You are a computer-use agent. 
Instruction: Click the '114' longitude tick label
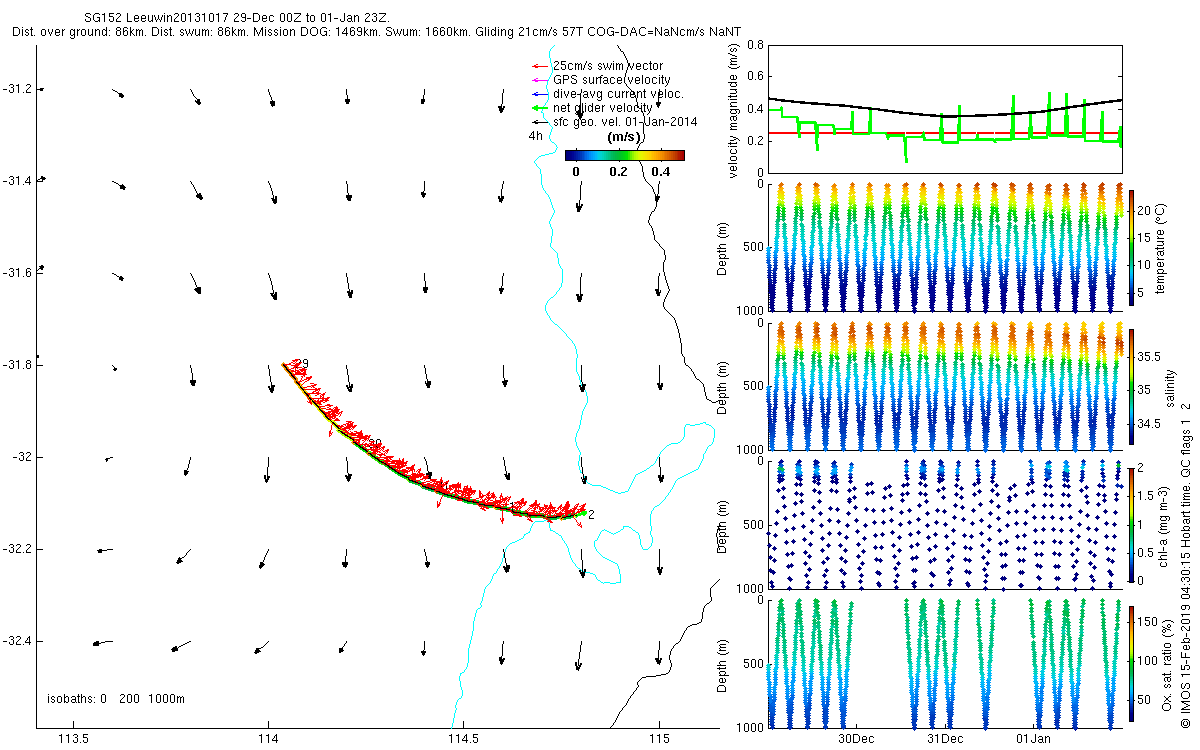click(268, 739)
